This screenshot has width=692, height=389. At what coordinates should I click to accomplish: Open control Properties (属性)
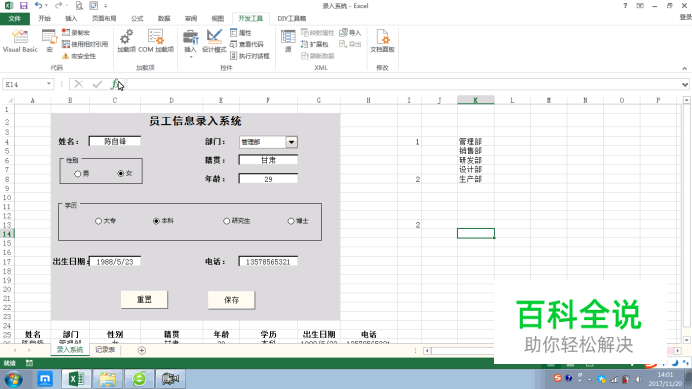(241, 33)
